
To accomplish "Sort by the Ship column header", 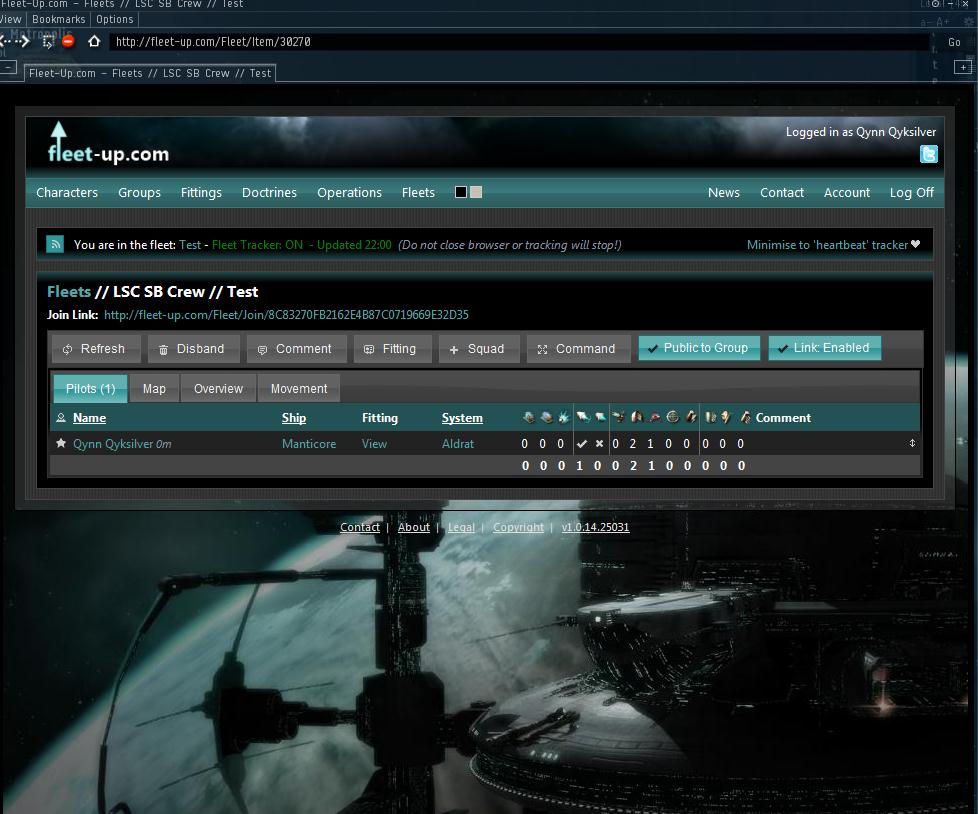I will tap(294, 417).
